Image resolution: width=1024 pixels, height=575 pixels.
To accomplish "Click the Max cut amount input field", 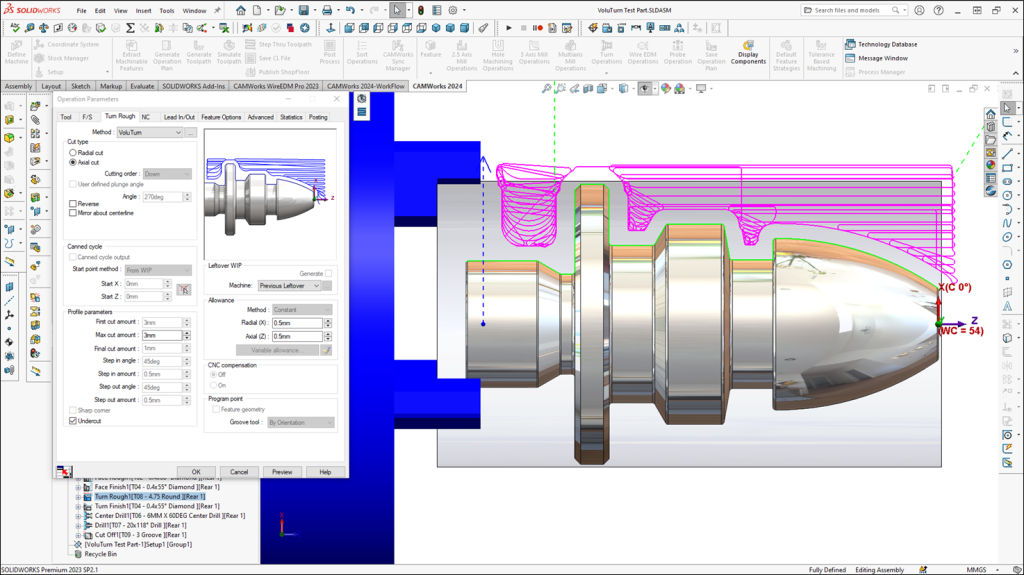I will click(x=162, y=335).
